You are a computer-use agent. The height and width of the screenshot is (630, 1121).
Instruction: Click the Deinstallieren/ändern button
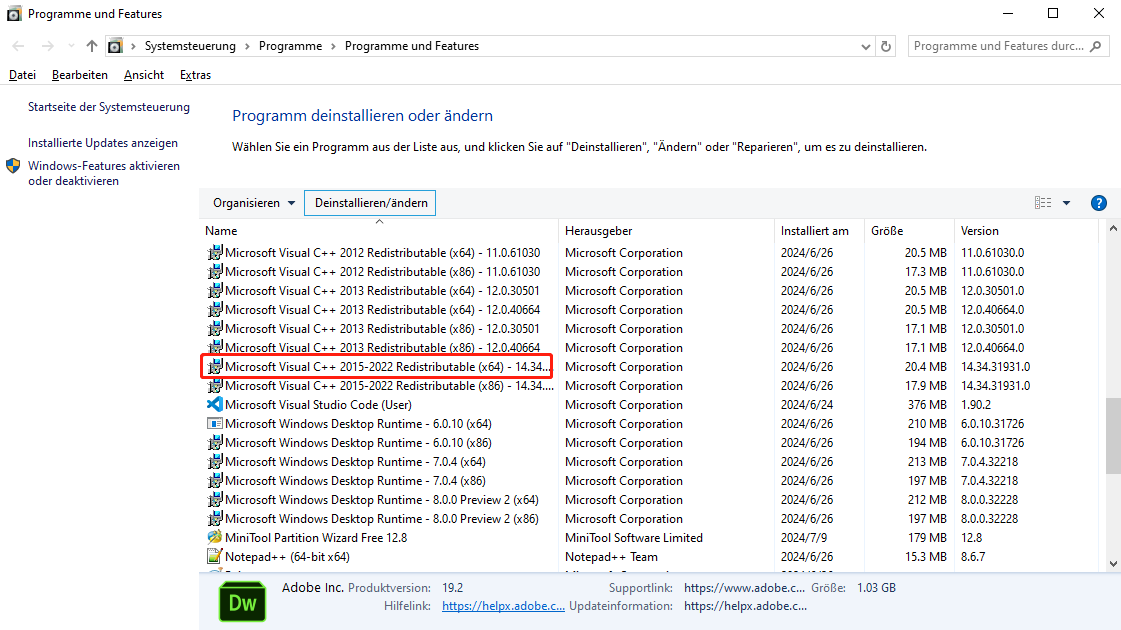point(370,202)
